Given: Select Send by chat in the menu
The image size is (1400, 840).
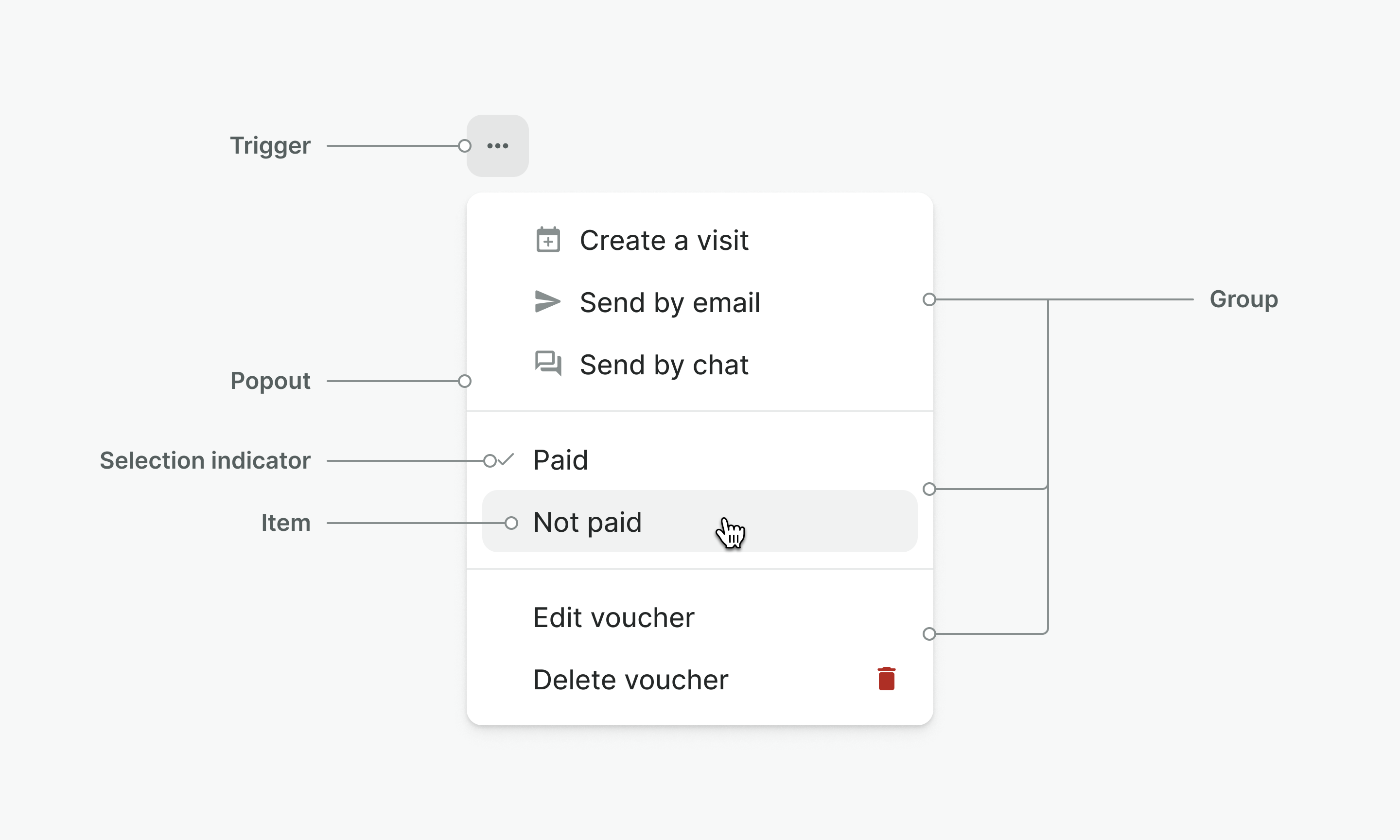Looking at the screenshot, I should 664,364.
